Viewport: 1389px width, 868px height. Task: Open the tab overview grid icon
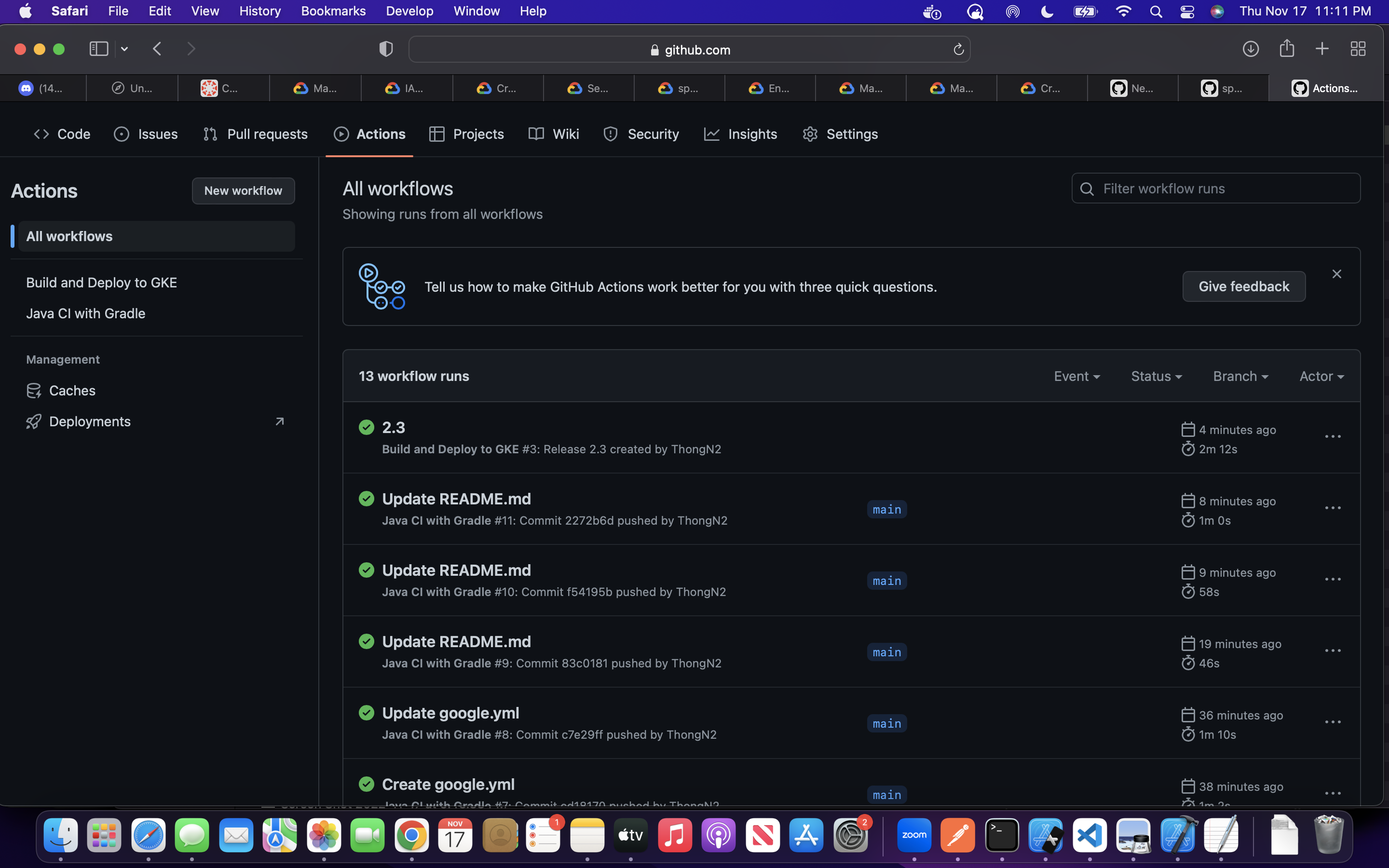[x=1358, y=49]
